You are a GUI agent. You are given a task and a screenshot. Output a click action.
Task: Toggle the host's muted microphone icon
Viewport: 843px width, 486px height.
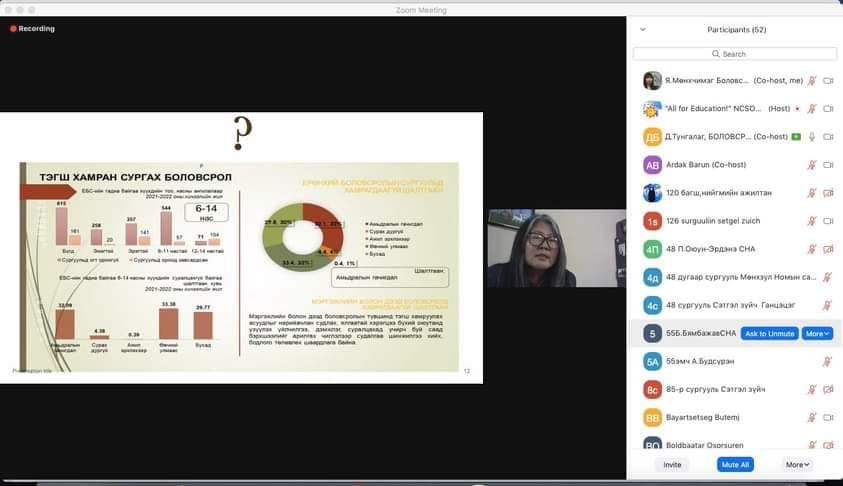pyautogui.click(x=812, y=109)
